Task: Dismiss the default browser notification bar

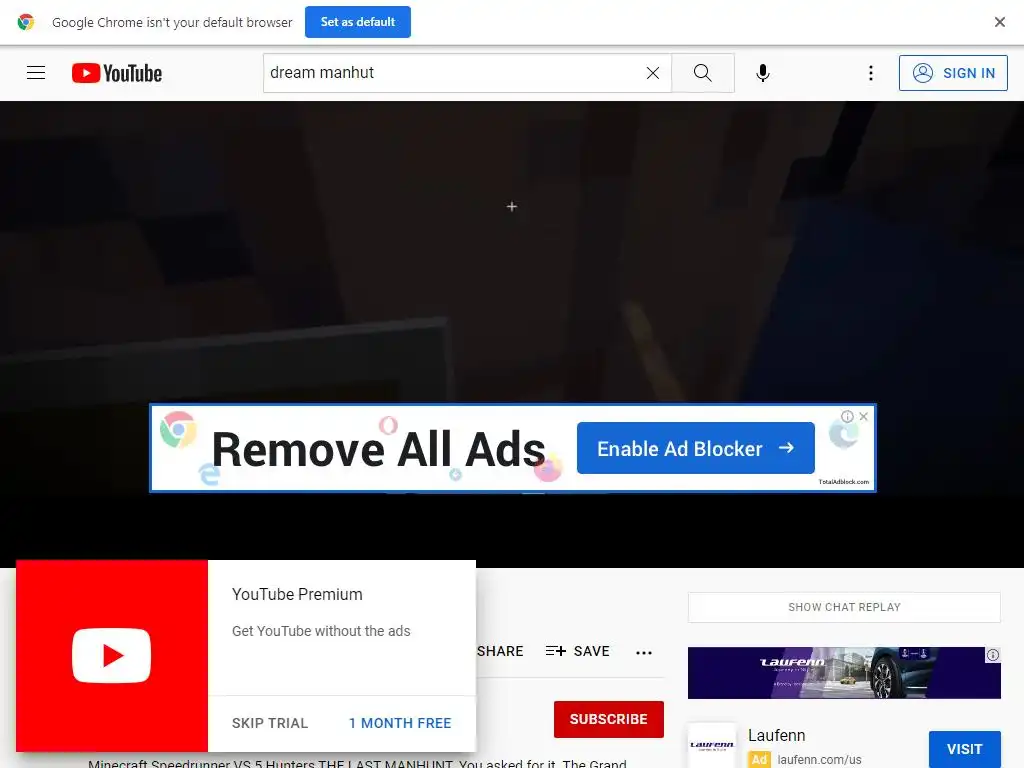Action: click(999, 22)
